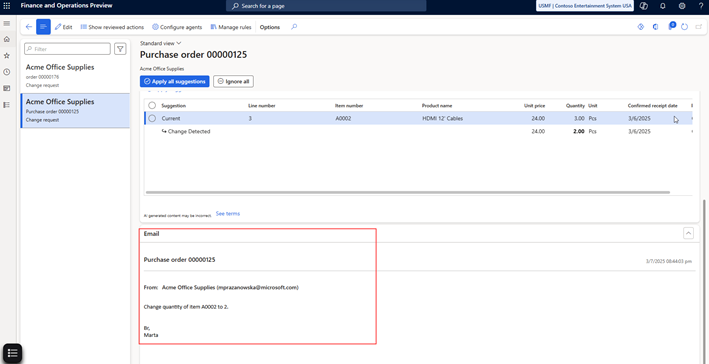Screen dimensions: 709x364
Task: Click the Search for a page box
Action: (326, 6)
